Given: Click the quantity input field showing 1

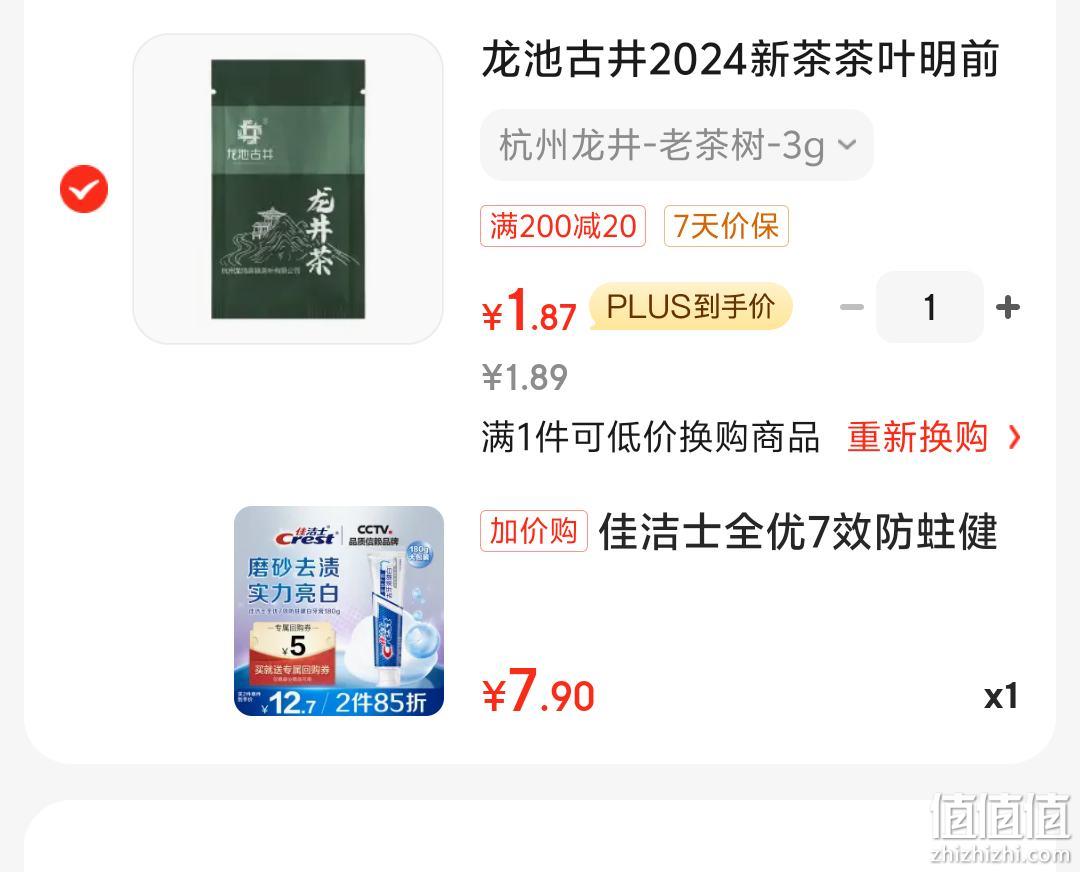Looking at the screenshot, I should pyautogui.click(x=930, y=307).
